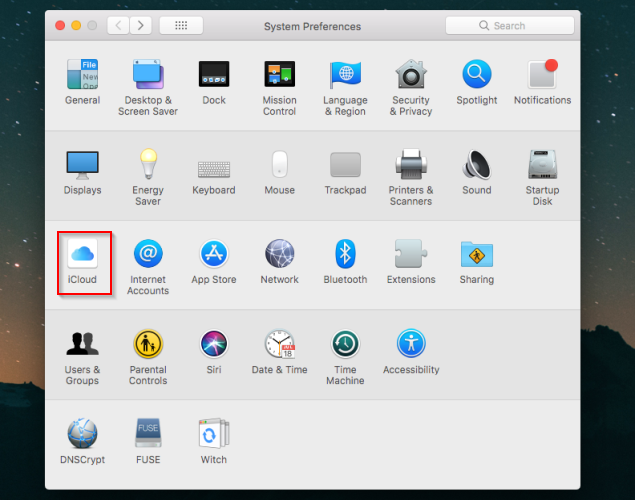The width and height of the screenshot is (635, 500).
Task: Open the Network preferences
Action: point(279,255)
